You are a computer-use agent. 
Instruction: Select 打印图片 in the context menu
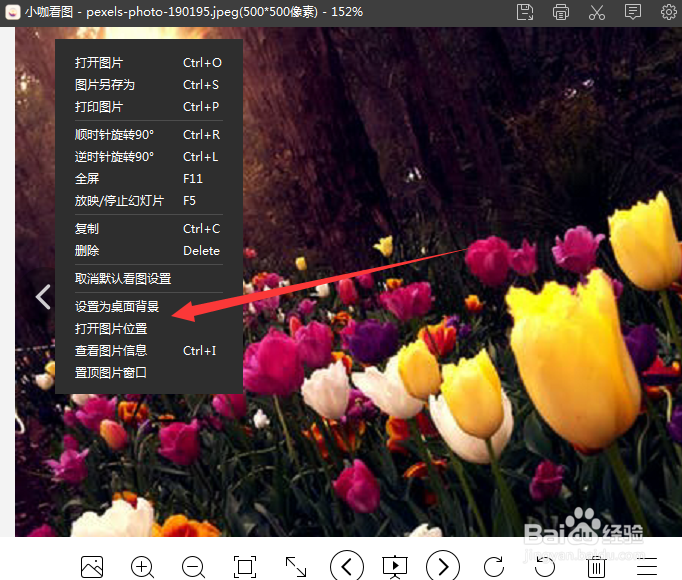coord(148,107)
